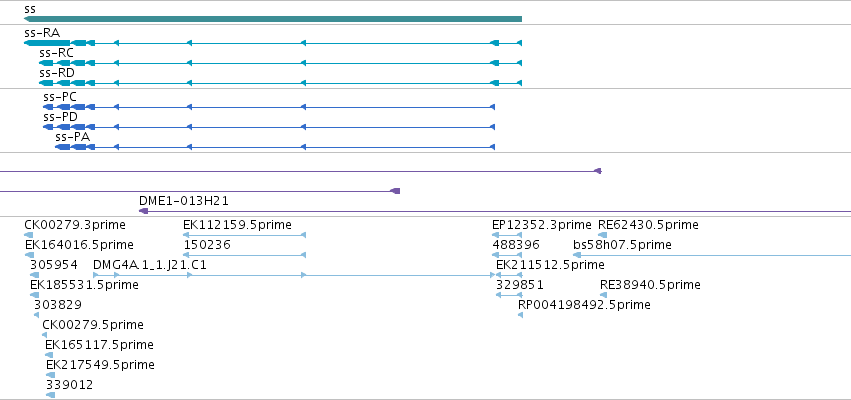Select the ss-RA transcript label
Viewport: 851px width, 400px height.
point(42,33)
